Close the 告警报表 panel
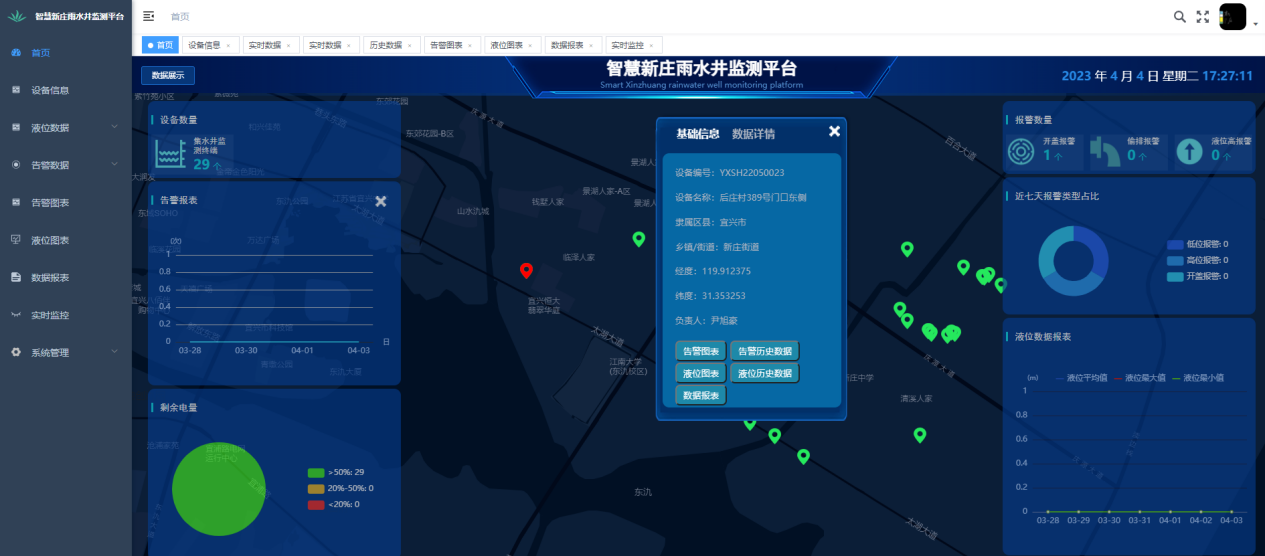This screenshot has height=556, width=1265. pos(380,201)
